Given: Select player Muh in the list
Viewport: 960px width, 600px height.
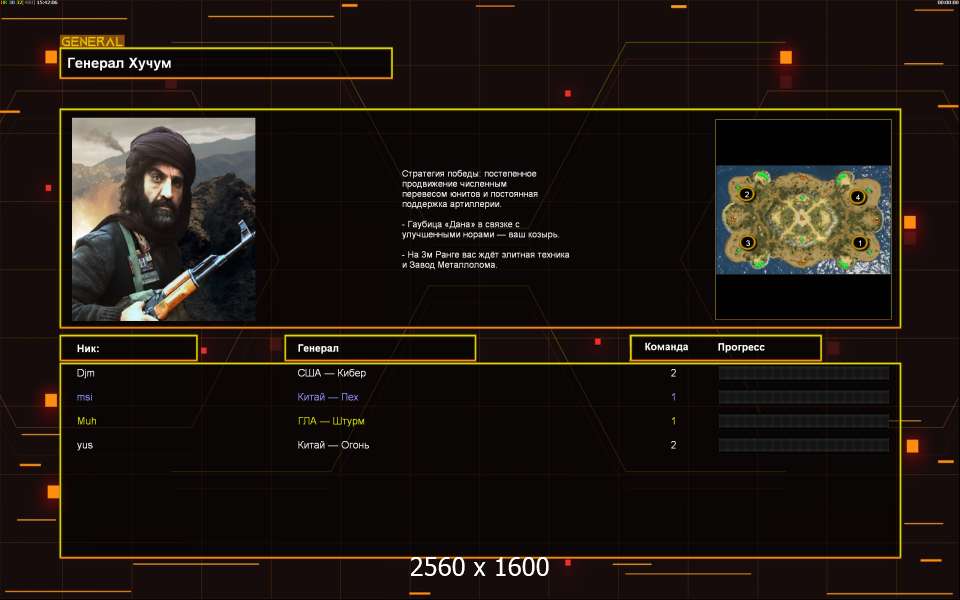Looking at the screenshot, I should 87,421.
